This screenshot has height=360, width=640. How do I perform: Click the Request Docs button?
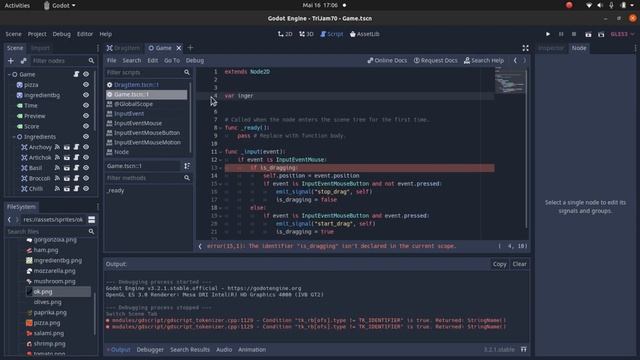coord(436,60)
